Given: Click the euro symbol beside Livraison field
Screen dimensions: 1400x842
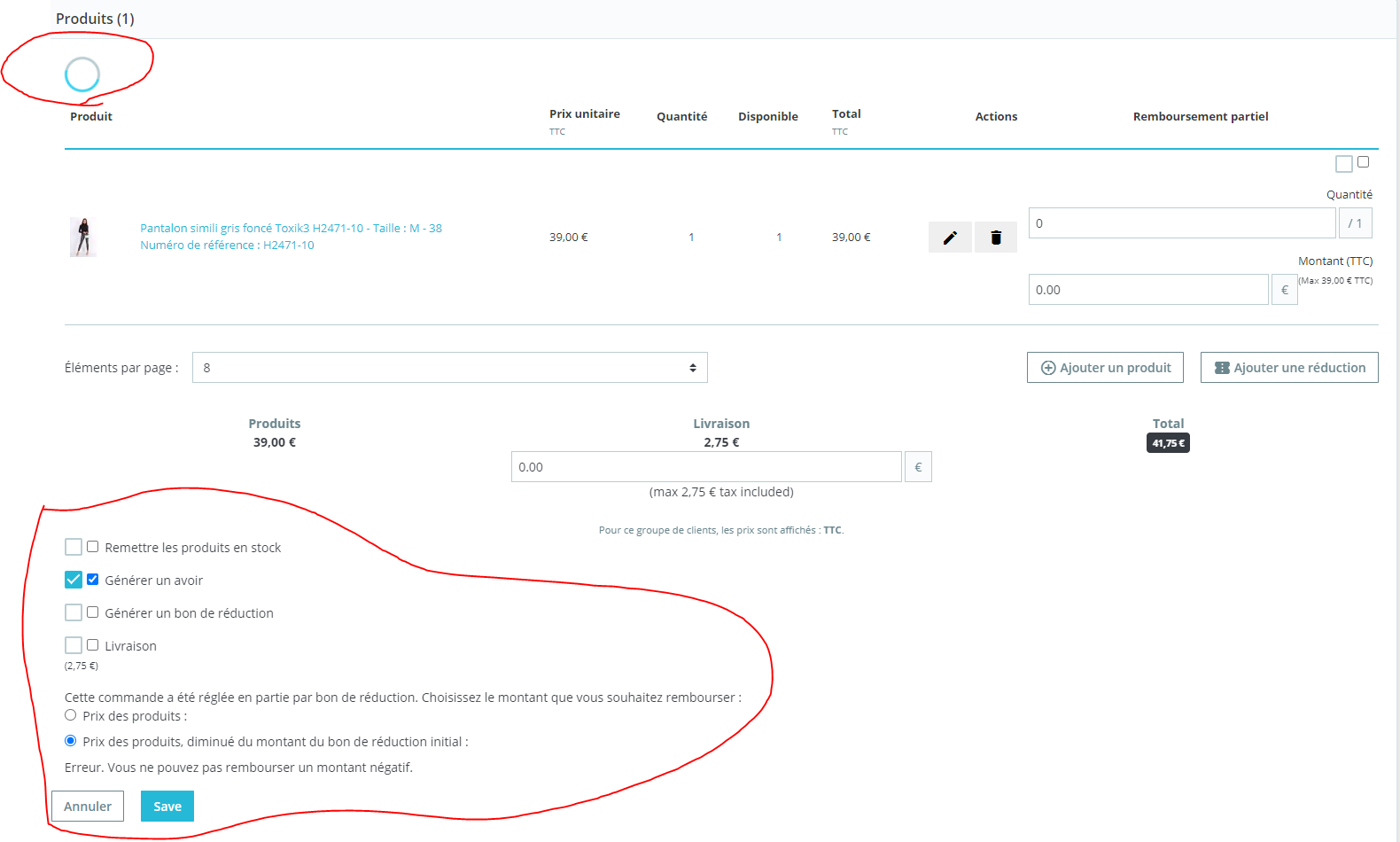Looking at the screenshot, I should (918, 467).
